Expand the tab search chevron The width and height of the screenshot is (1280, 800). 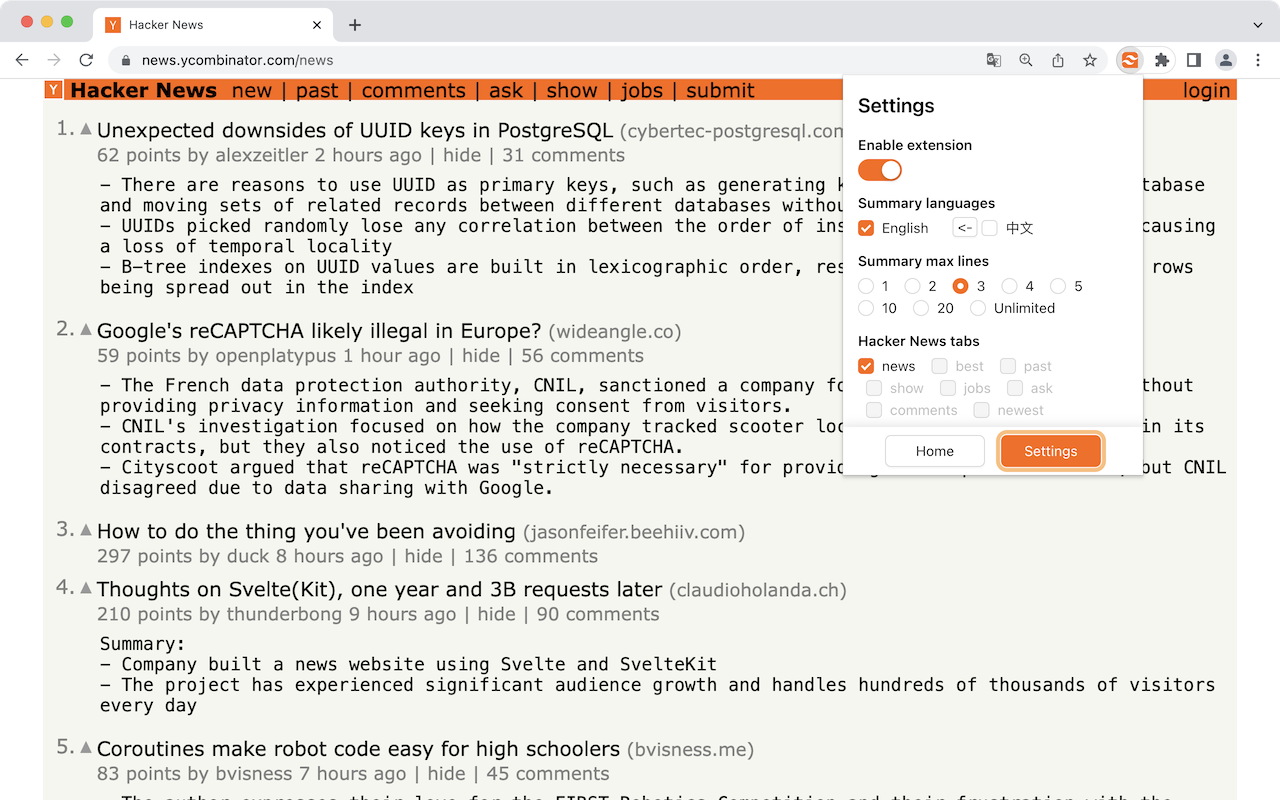[x=1258, y=25]
